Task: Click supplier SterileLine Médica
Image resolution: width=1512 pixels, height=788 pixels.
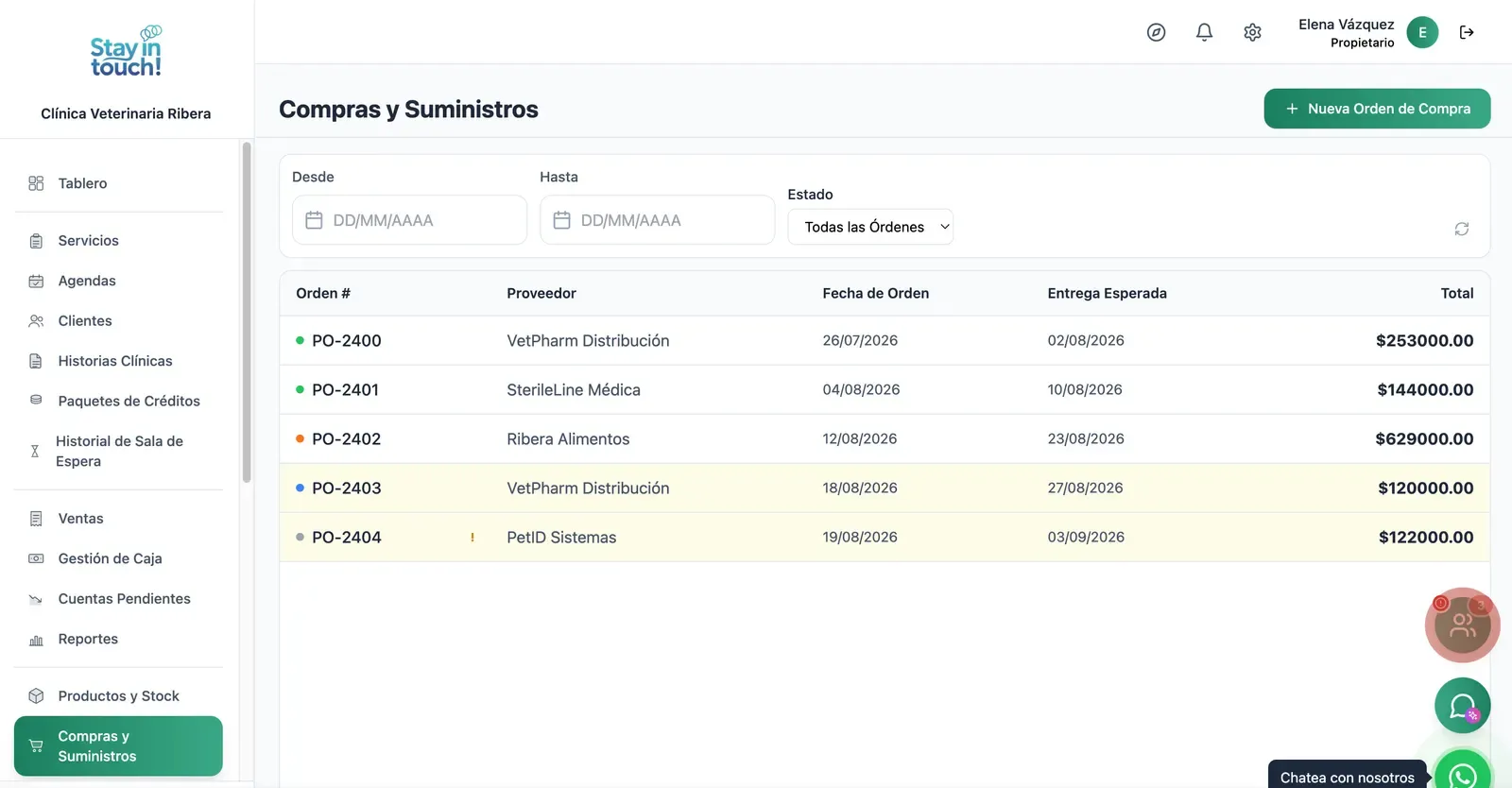Action: 574,390
